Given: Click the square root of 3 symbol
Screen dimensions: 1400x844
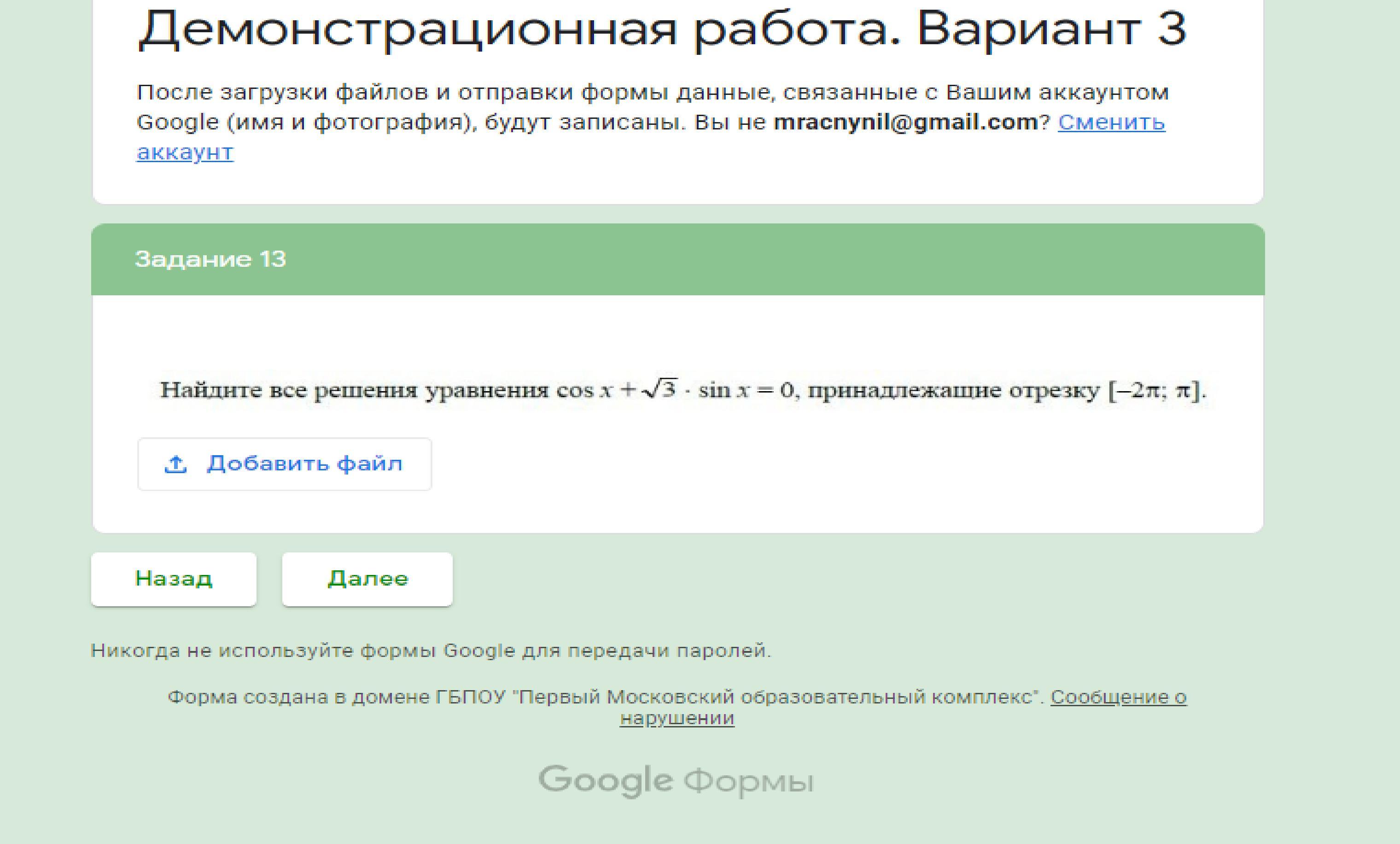Looking at the screenshot, I should pos(660,389).
